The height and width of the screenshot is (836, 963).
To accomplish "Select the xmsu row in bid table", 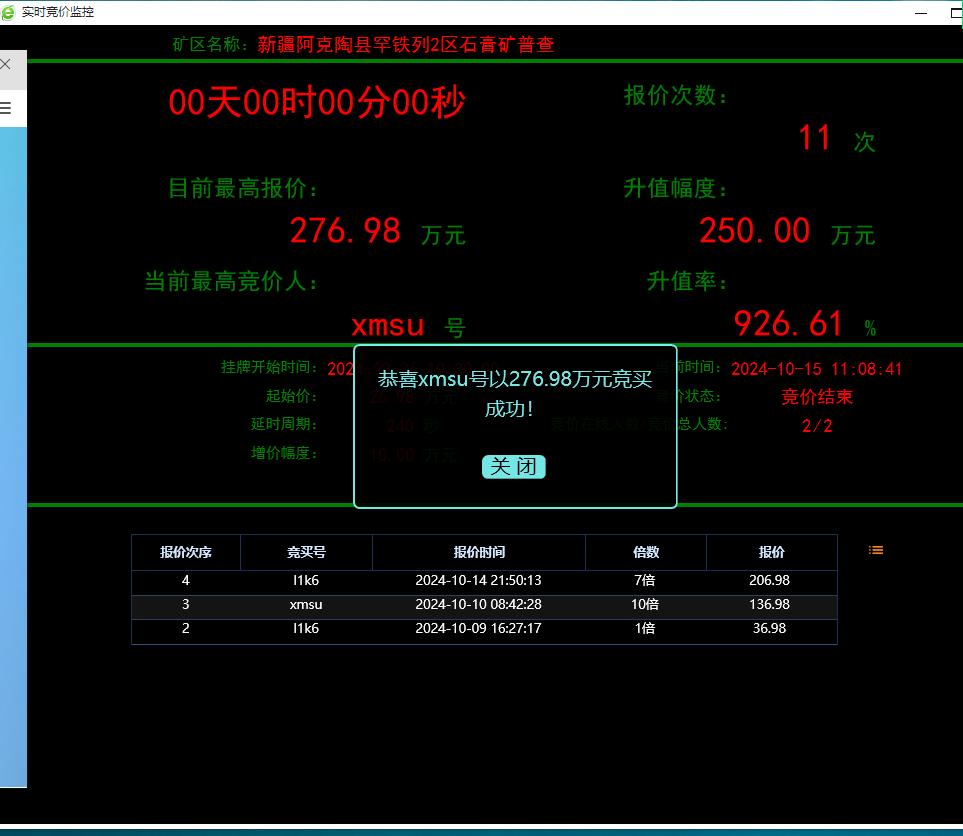I will (484, 605).
